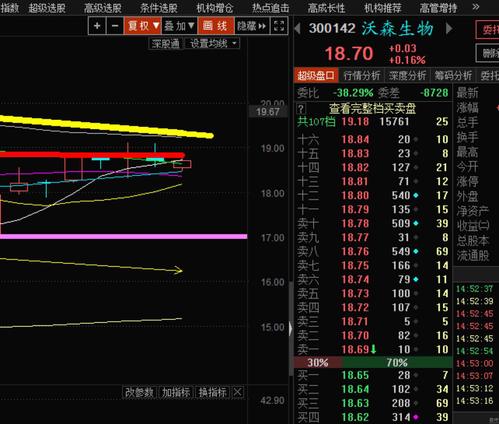Click 委差 -8728 value

tap(434, 93)
